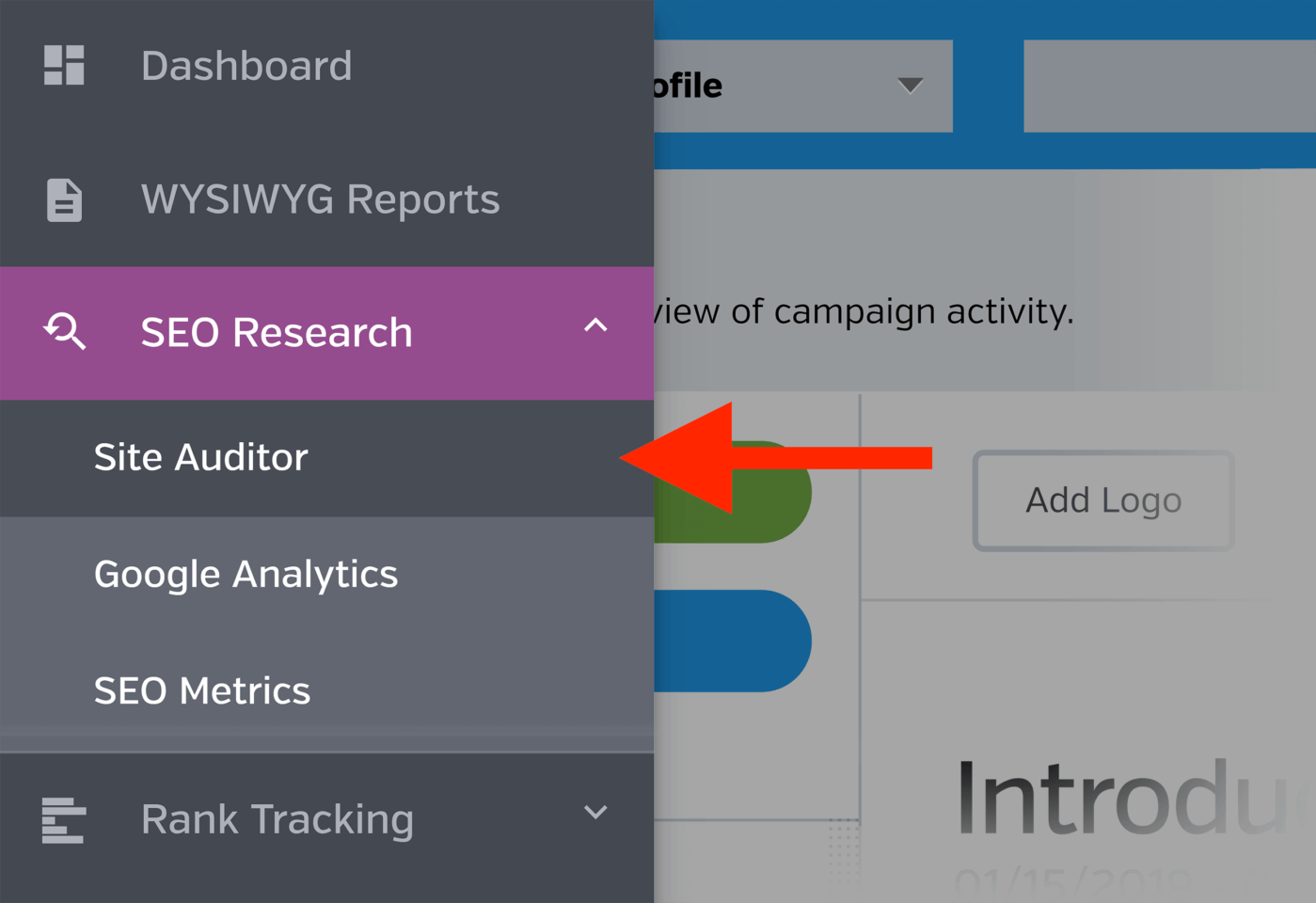
Task: Collapse SEO Research with the up chevron
Action: [595, 325]
